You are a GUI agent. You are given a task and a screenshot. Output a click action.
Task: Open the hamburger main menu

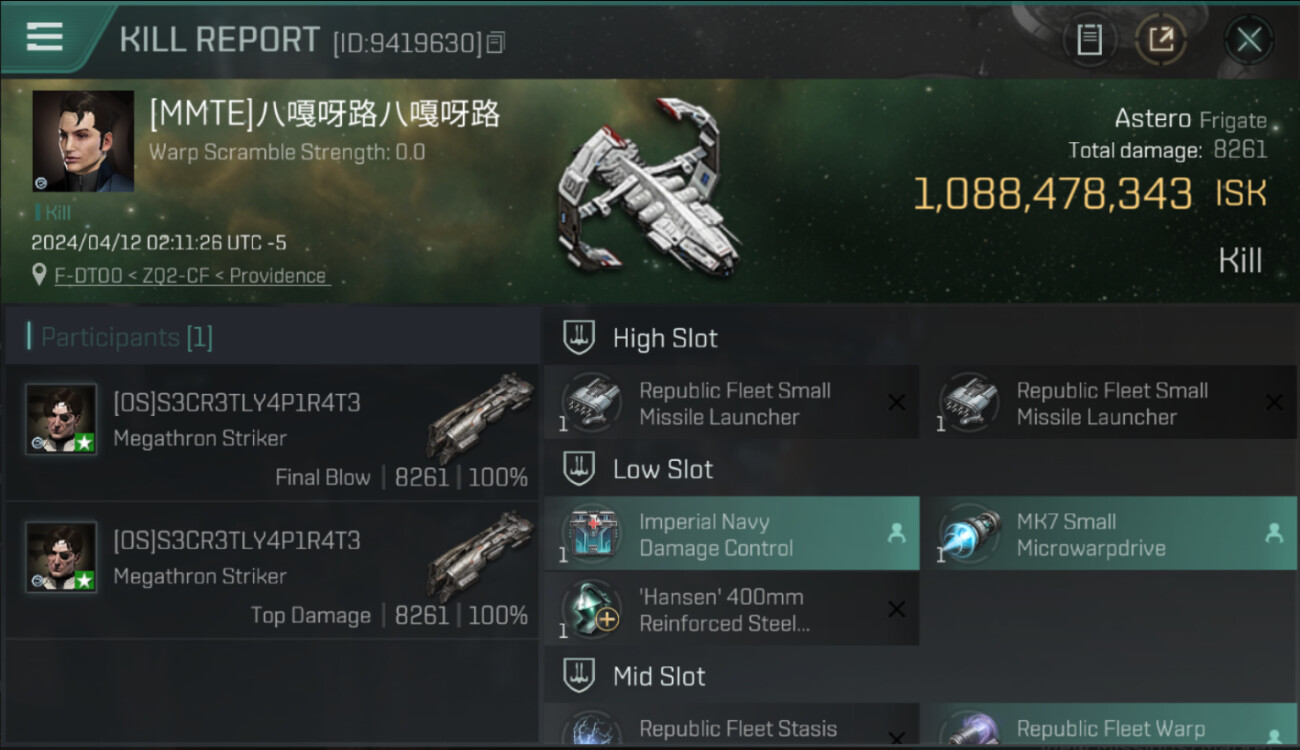pyautogui.click(x=45, y=37)
